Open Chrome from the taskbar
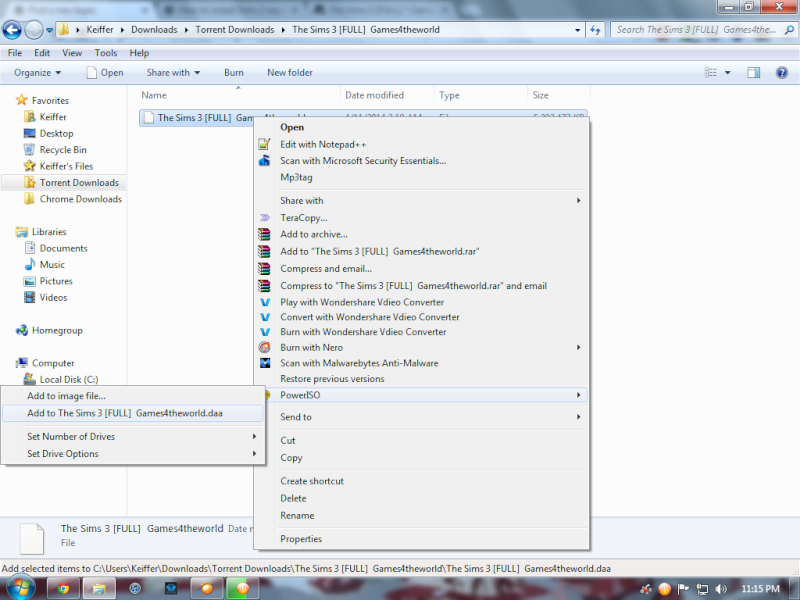This screenshot has height=600, width=800. (x=63, y=589)
